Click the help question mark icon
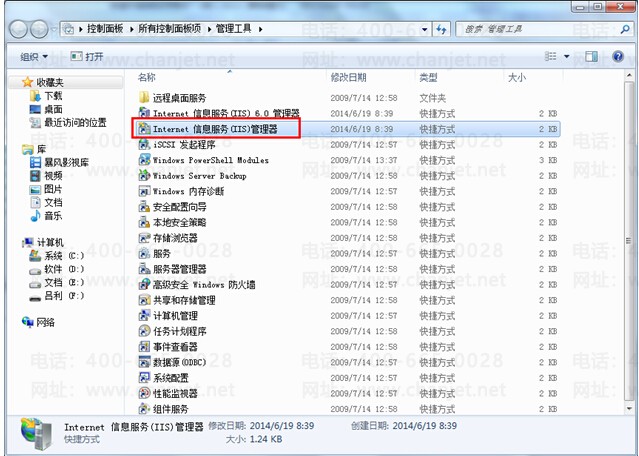The width and height of the screenshot is (639, 456). pyautogui.click(x=618, y=56)
